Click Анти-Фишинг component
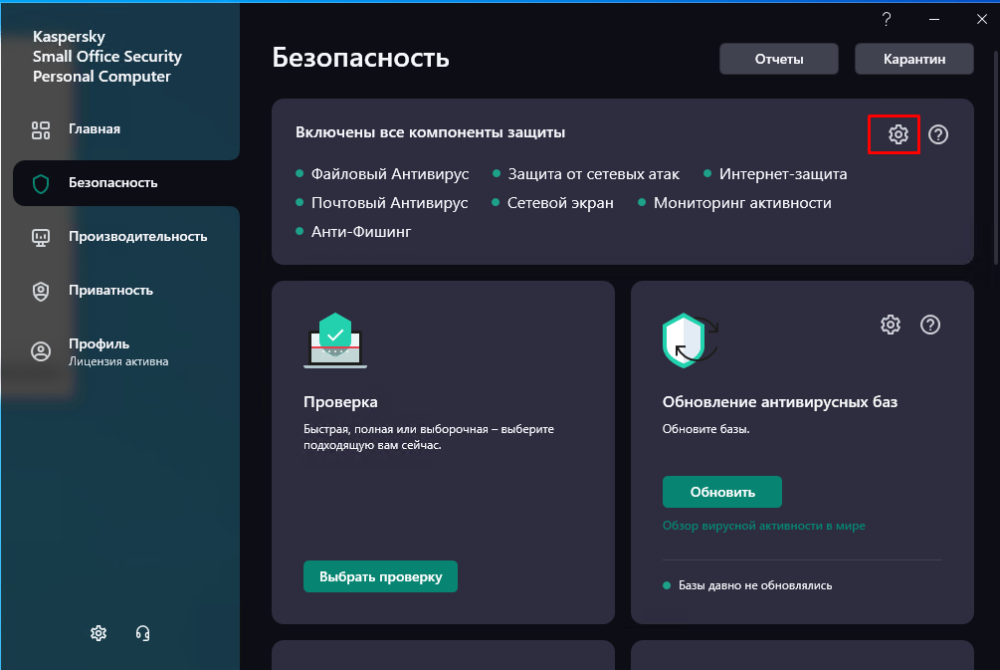Screen dimensions: 1000x670 (361, 231)
